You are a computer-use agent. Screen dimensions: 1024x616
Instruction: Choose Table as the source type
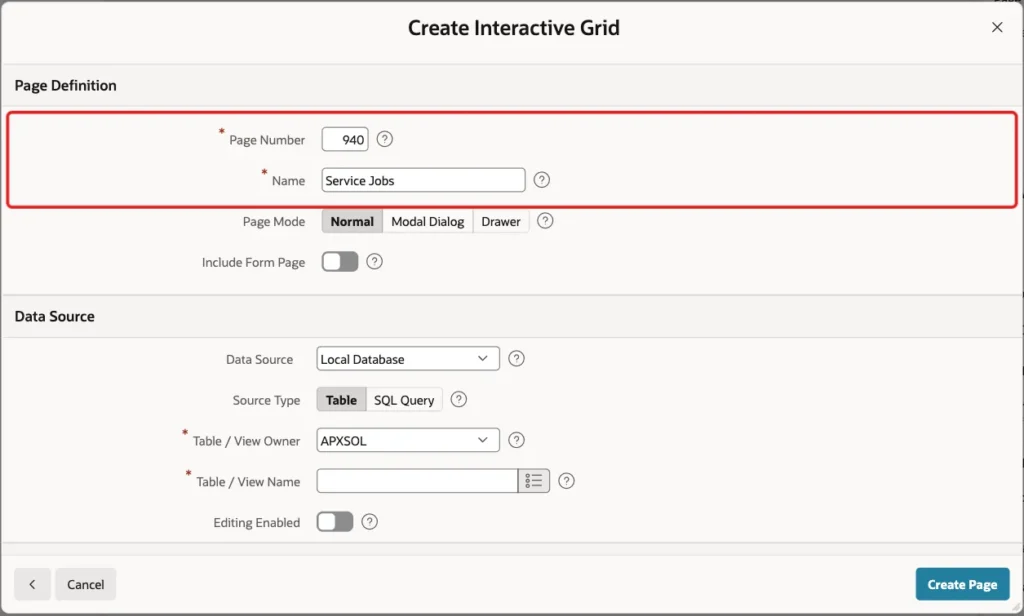tap(342, 400)
